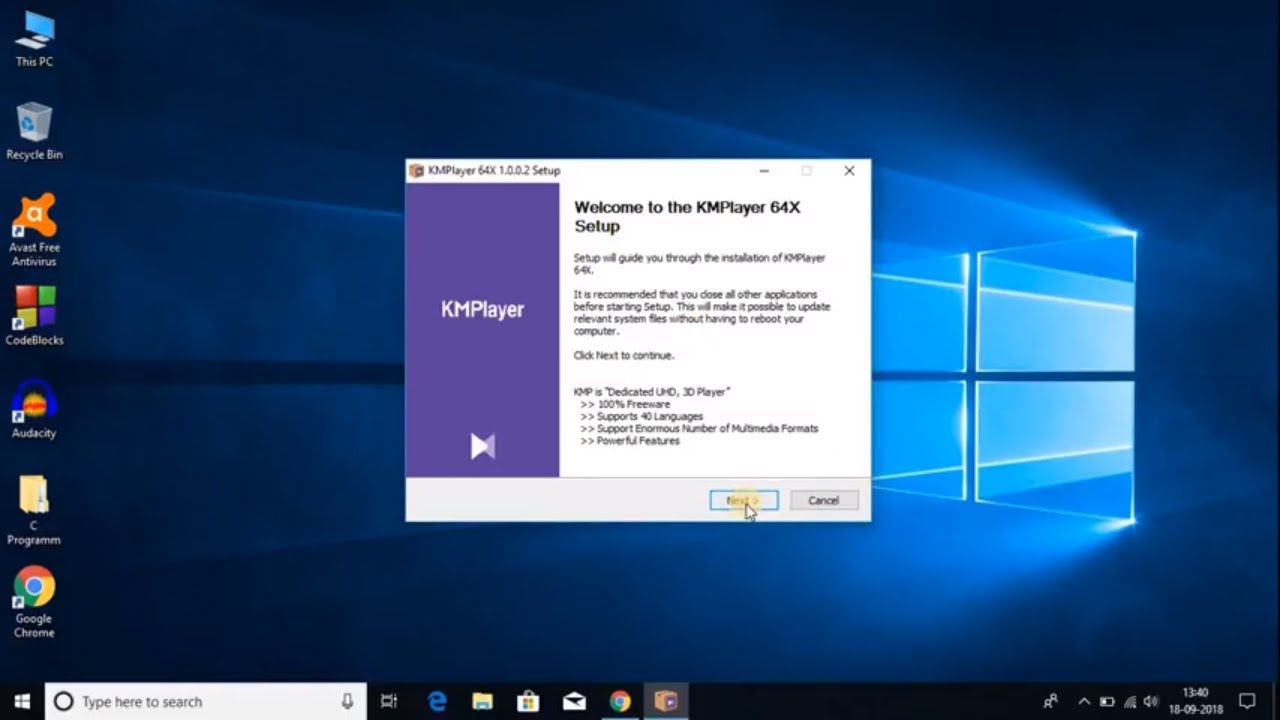Viewport: 1280px width, 720px height.
Task: Click '>> Powerful Features' line
Action: pos(629,440)
